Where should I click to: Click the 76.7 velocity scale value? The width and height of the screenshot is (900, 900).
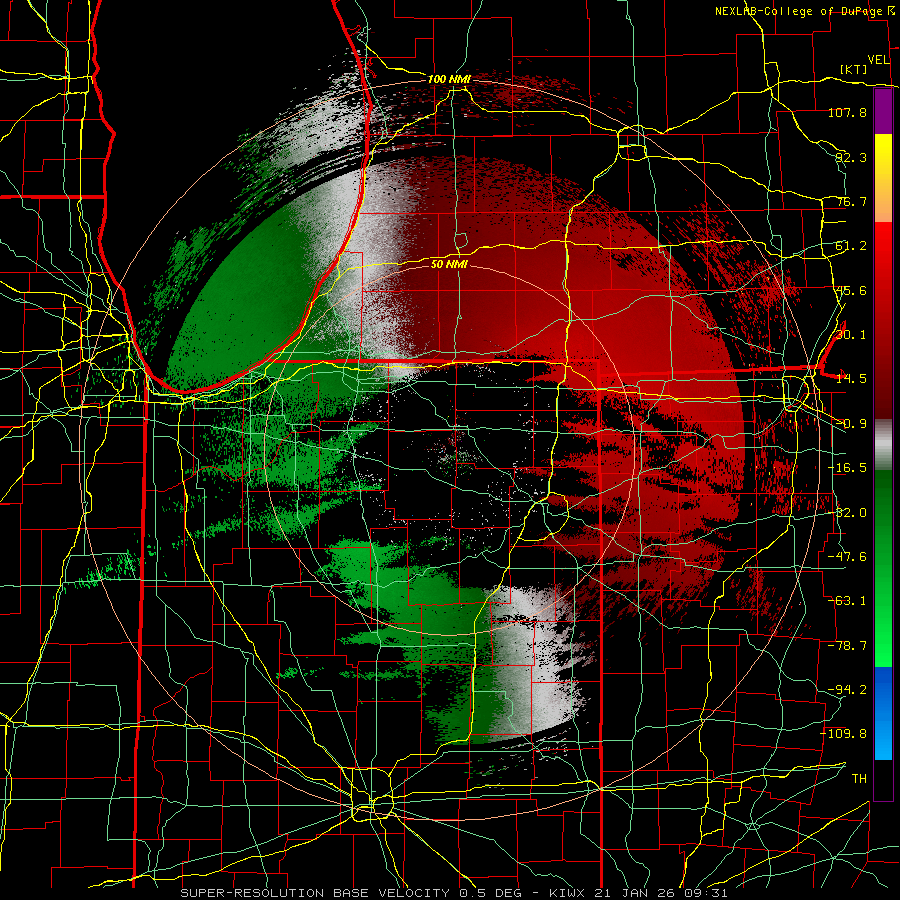pyautogui.click(x=851, y=201)
